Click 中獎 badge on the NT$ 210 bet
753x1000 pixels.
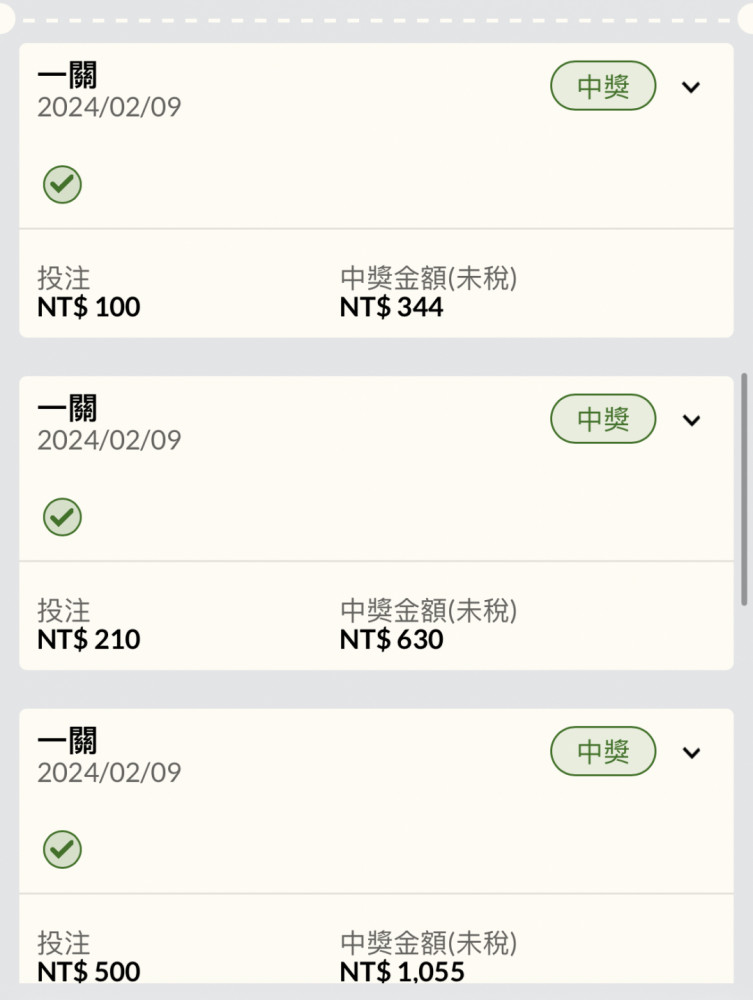[603, 418]
